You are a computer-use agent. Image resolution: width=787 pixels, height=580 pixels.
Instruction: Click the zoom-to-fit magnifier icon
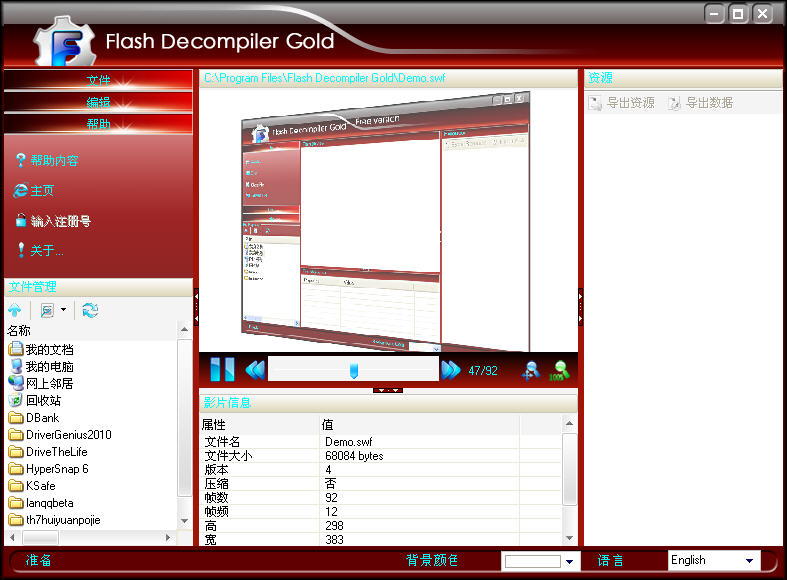pos(531,370)
